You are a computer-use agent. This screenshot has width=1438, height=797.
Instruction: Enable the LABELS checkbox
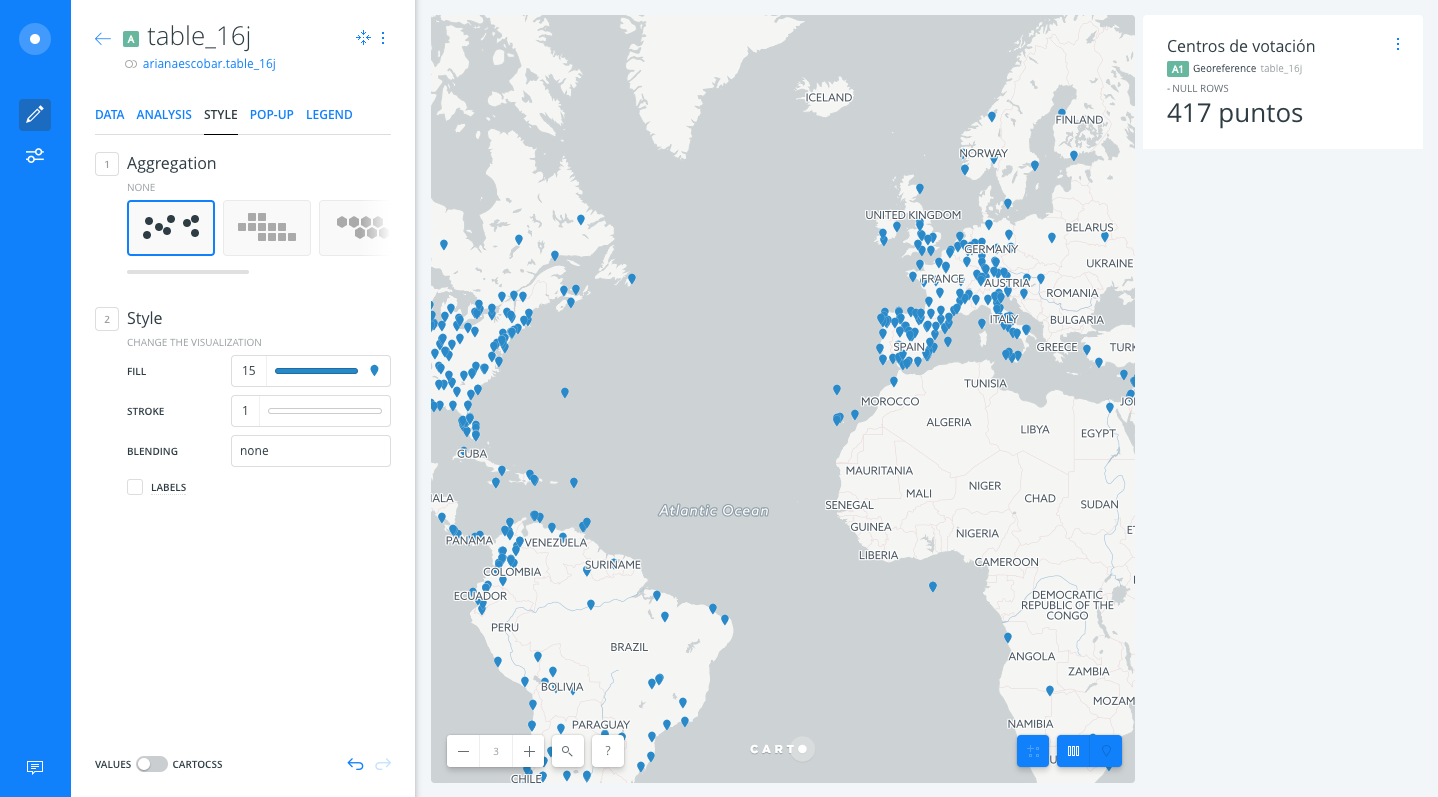(135, 487)
